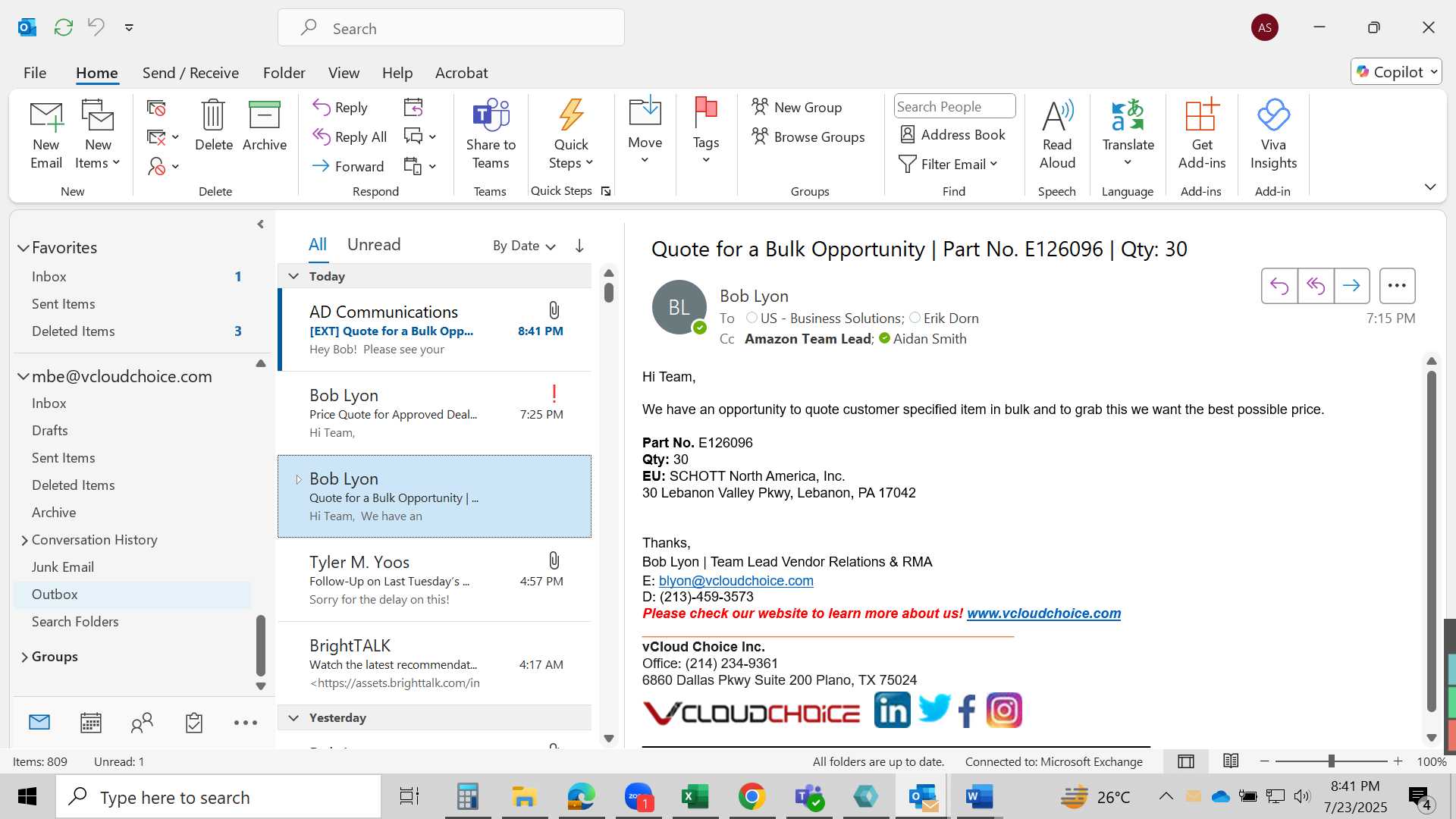Open the Acrobat tab
Viewport: 1456px width, 819px height.
coord(461,73)
